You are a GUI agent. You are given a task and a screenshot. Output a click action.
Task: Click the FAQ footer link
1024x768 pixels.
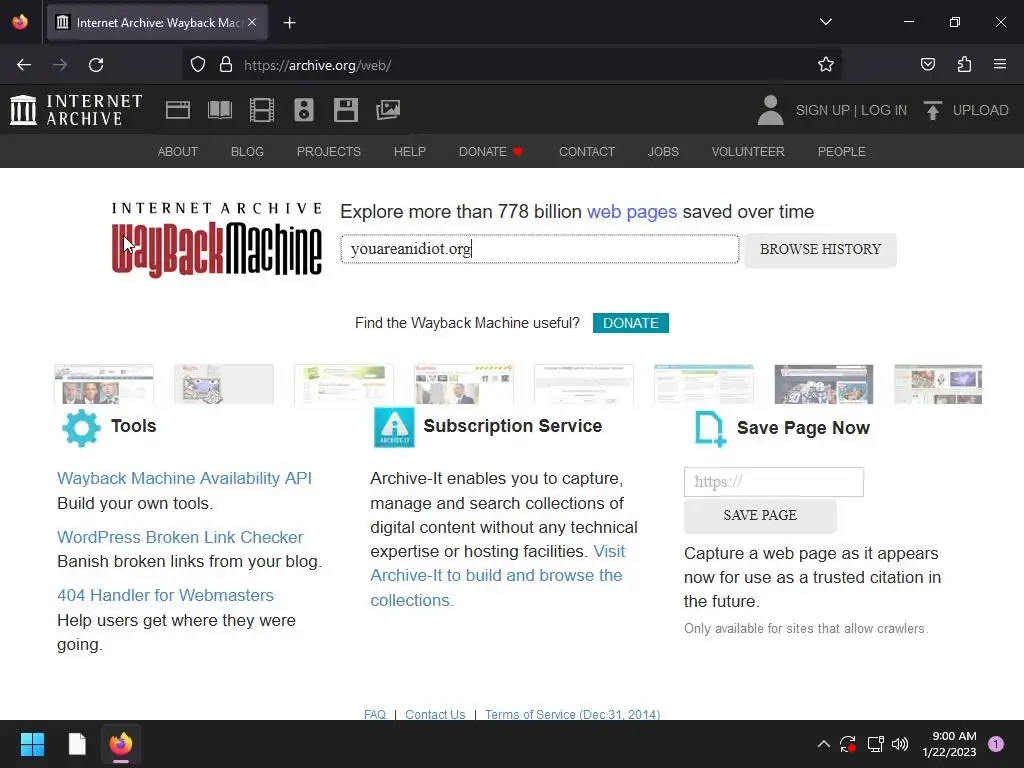tap(375, 714)
